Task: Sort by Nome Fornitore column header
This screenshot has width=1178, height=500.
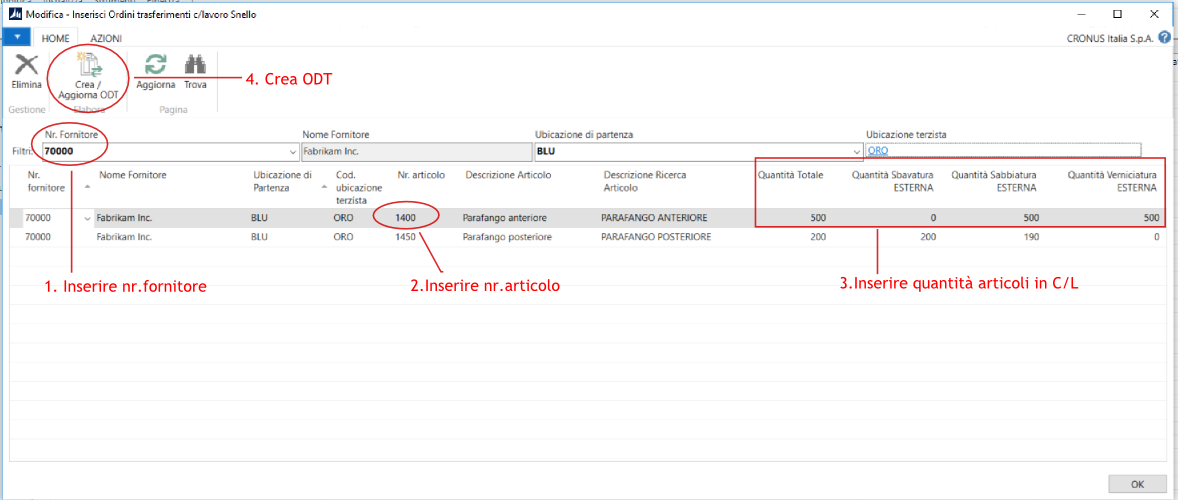Action: pos(132,175)
